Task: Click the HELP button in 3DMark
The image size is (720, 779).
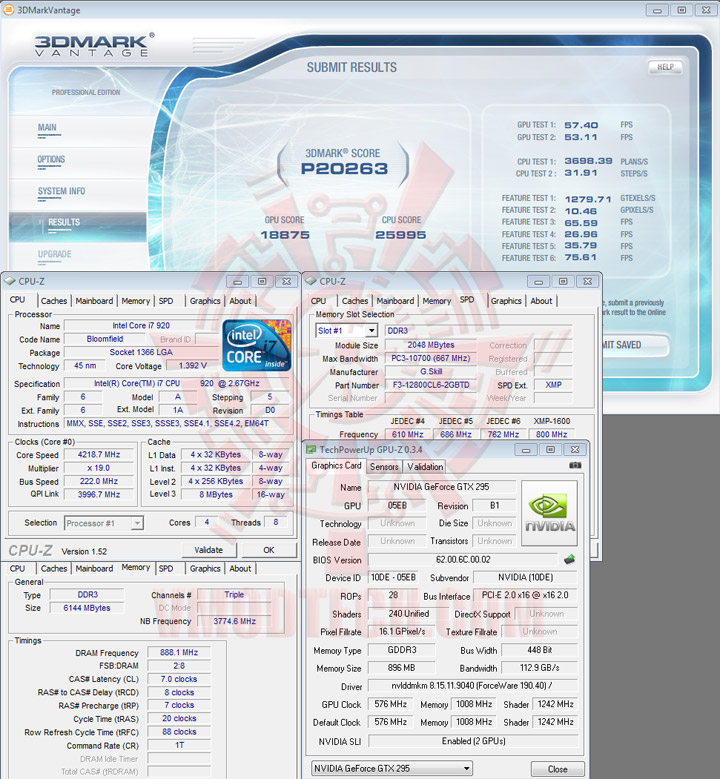Action: tap(665, 67)
